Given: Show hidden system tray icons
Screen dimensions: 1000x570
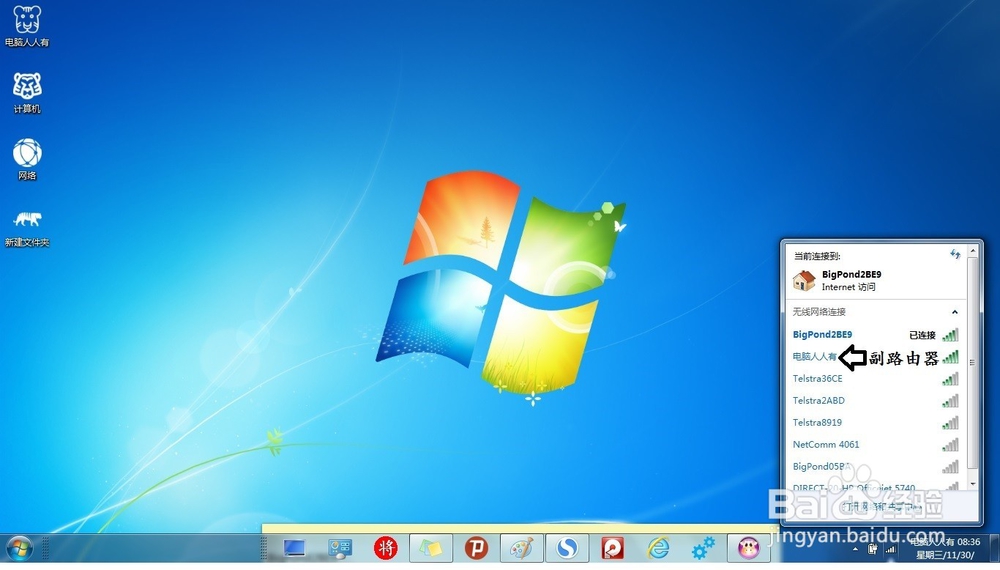Looking at the screenshot, I should (855, 549).
